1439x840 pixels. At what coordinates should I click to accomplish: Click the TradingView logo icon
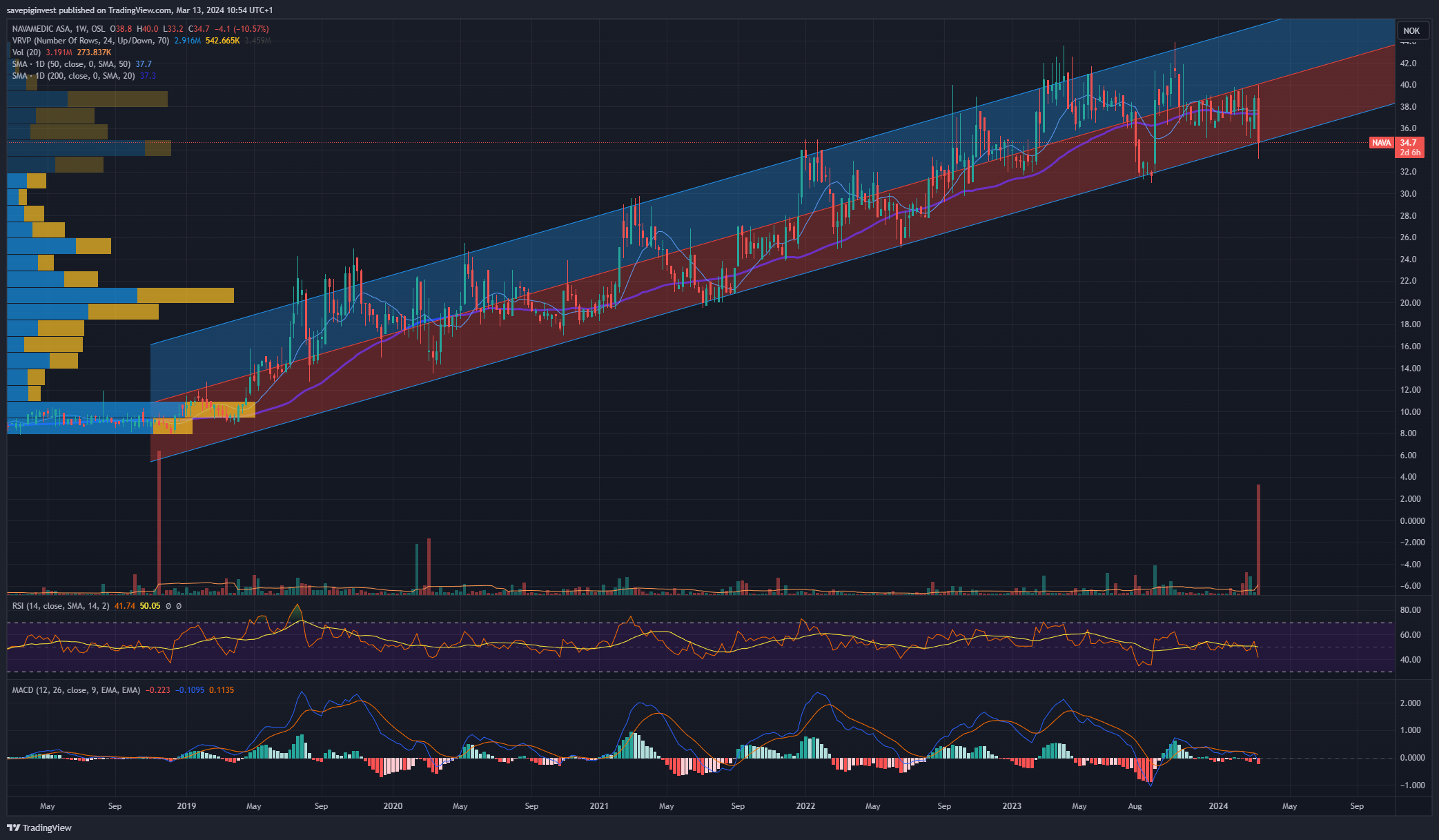(13, 828)
